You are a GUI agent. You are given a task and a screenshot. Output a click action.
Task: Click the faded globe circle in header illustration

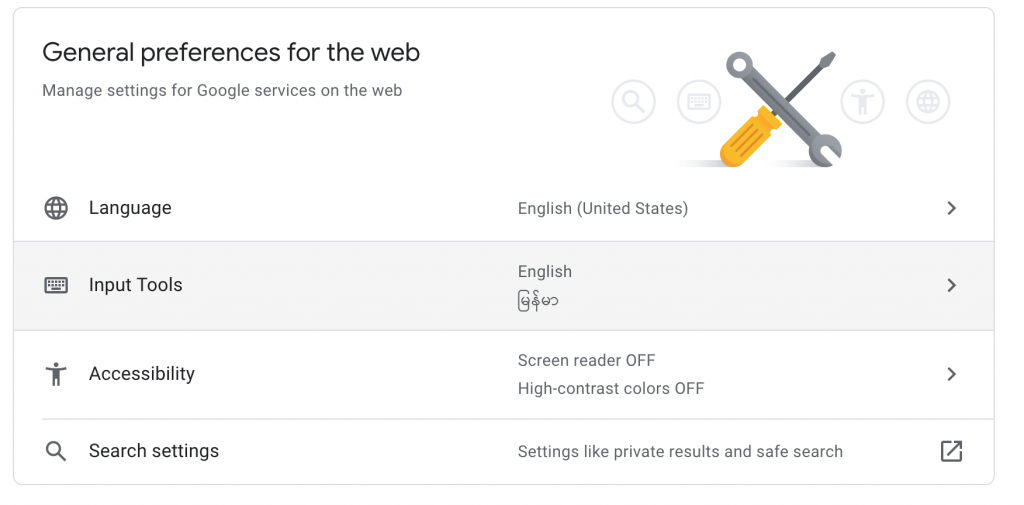coord(928,102)
